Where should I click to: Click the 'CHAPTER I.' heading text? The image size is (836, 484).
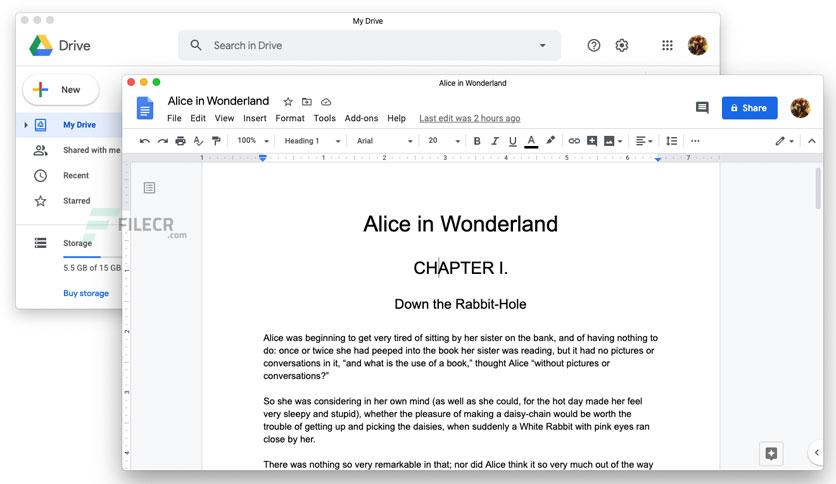pyautogui.click(x=461, y=268)
